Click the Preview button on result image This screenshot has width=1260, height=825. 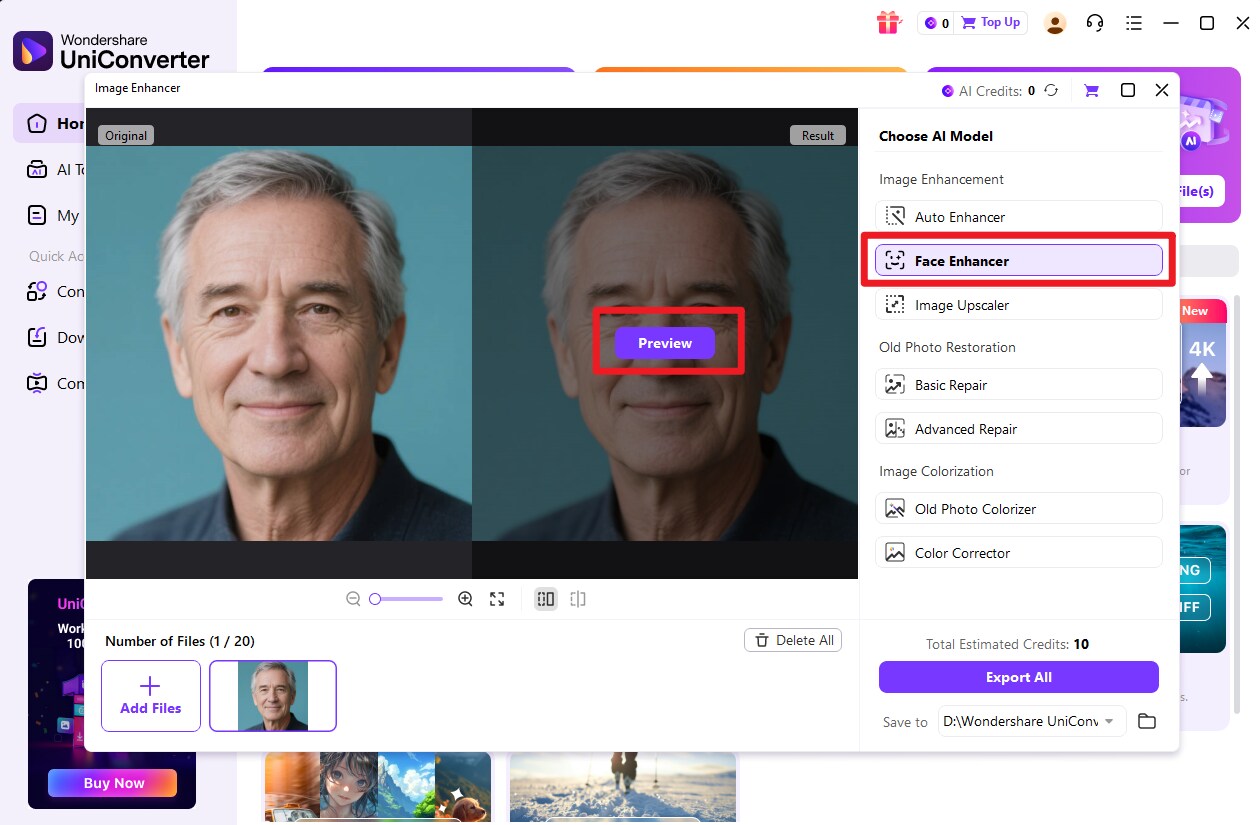tap(665, 343)
